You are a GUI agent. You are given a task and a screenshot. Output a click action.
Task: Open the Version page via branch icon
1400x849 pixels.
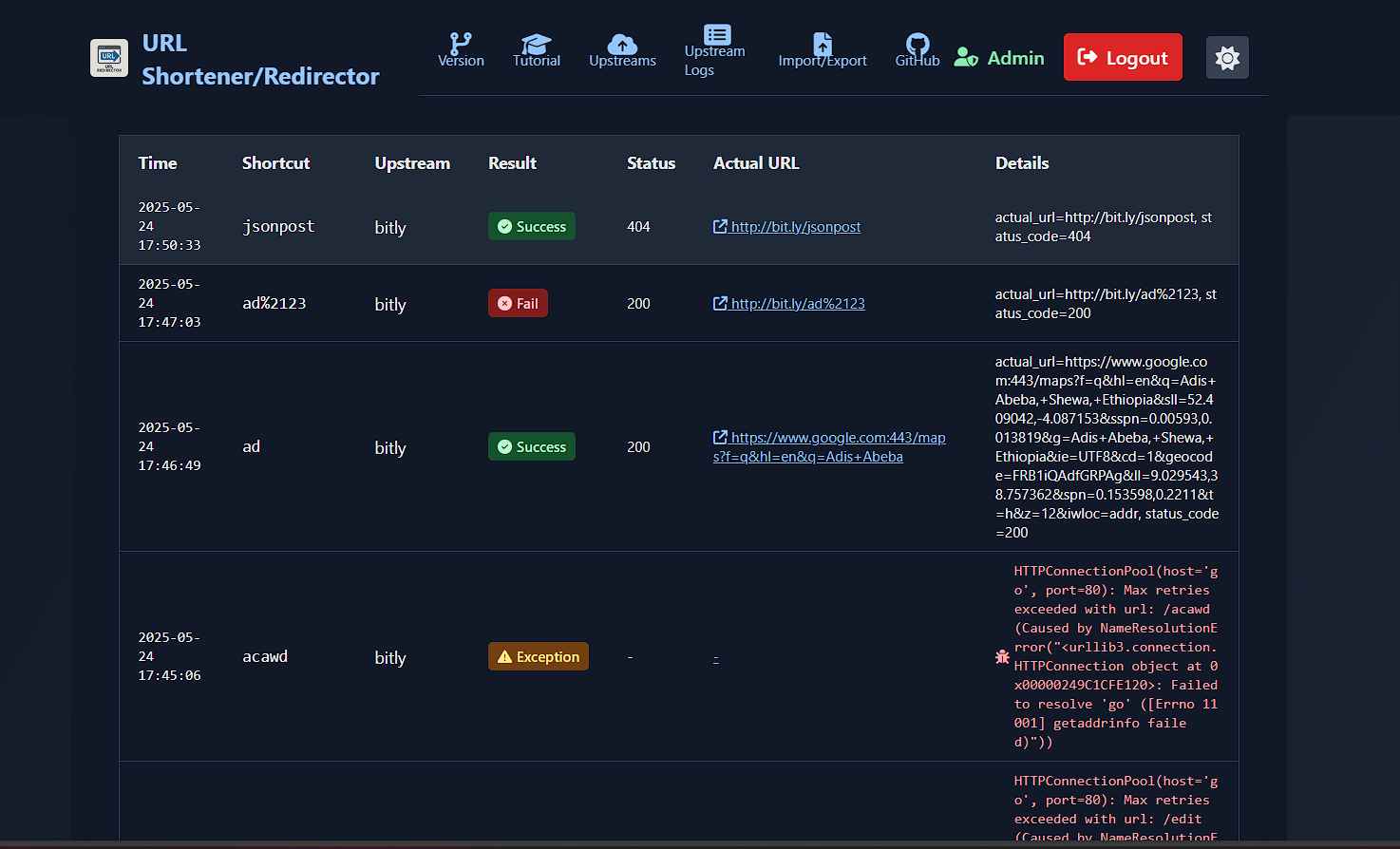[x=461, y=43]
